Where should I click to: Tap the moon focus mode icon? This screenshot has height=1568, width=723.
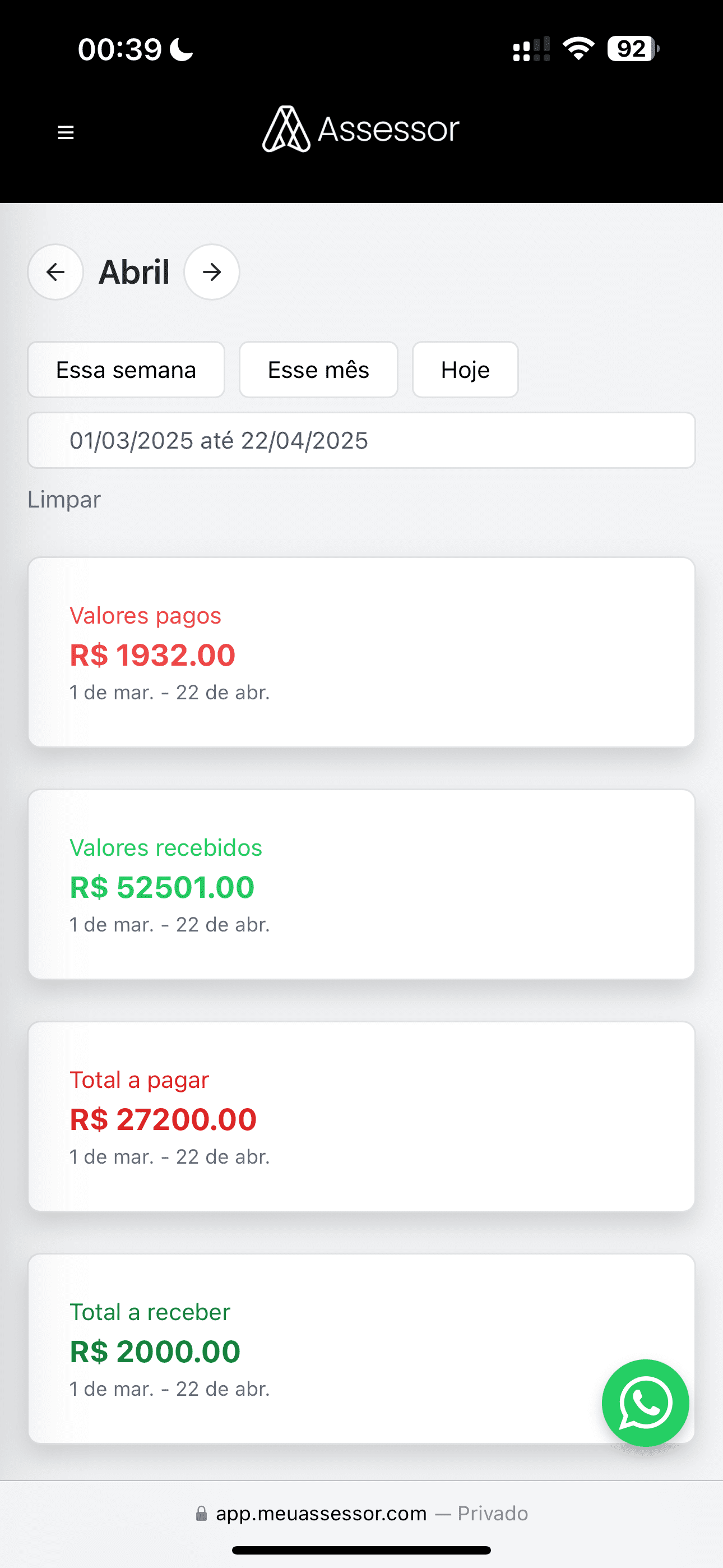pos(182,49)
